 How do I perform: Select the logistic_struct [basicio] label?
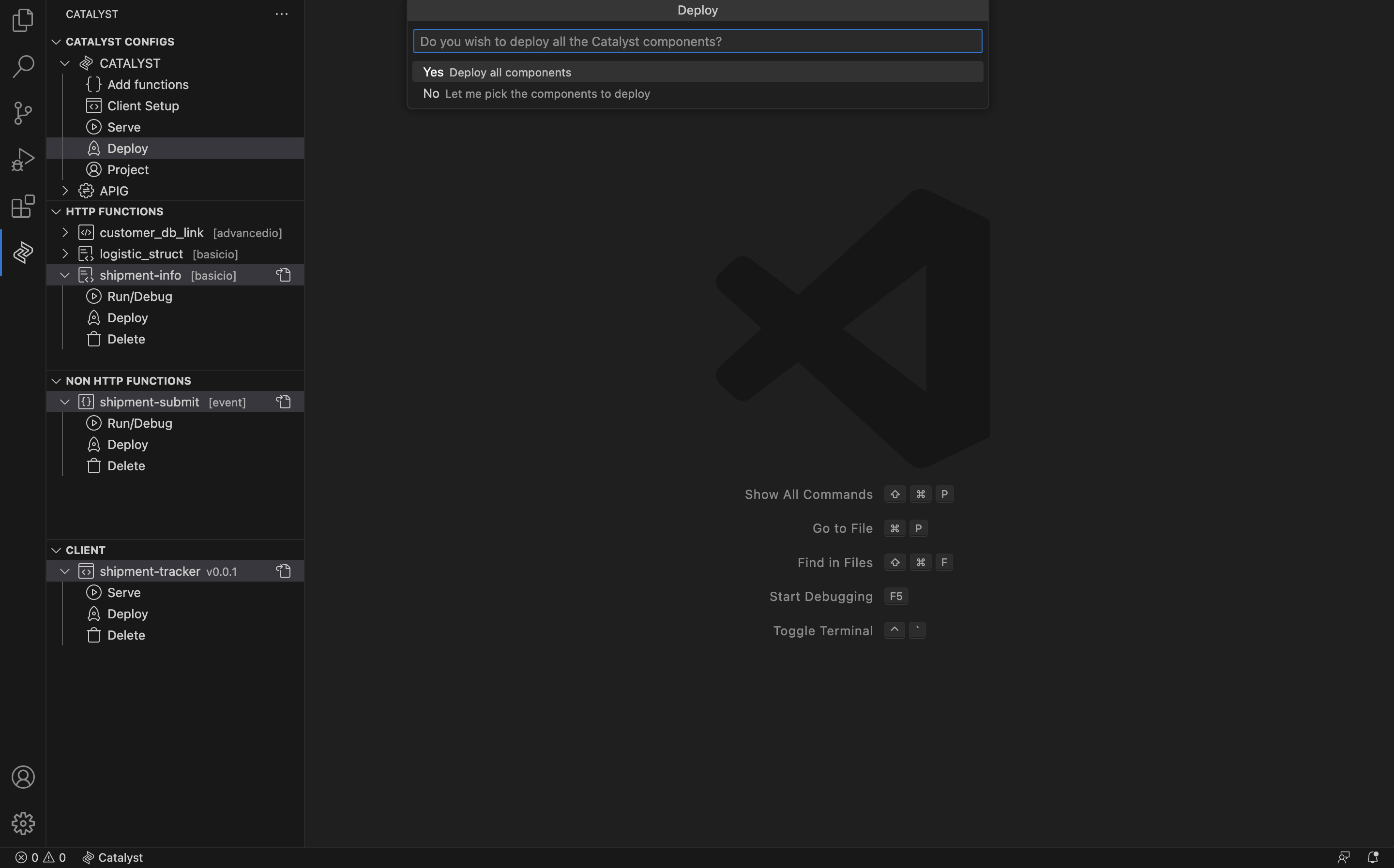point(169,254)
